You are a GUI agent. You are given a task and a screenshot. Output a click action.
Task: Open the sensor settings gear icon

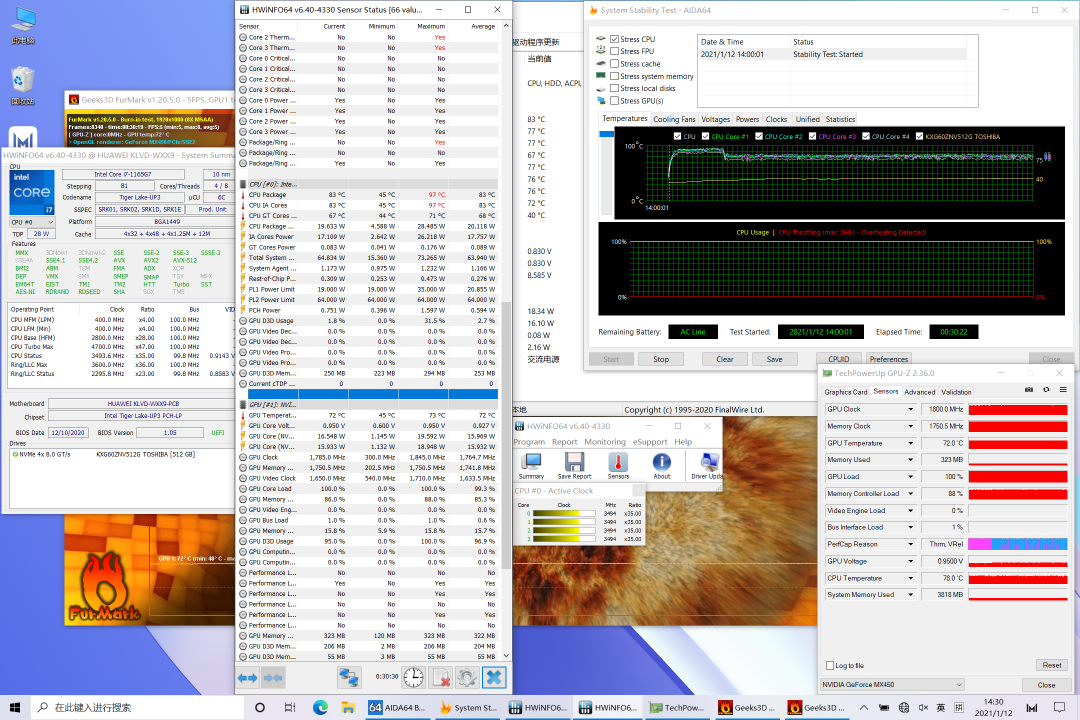pos(466,677)
